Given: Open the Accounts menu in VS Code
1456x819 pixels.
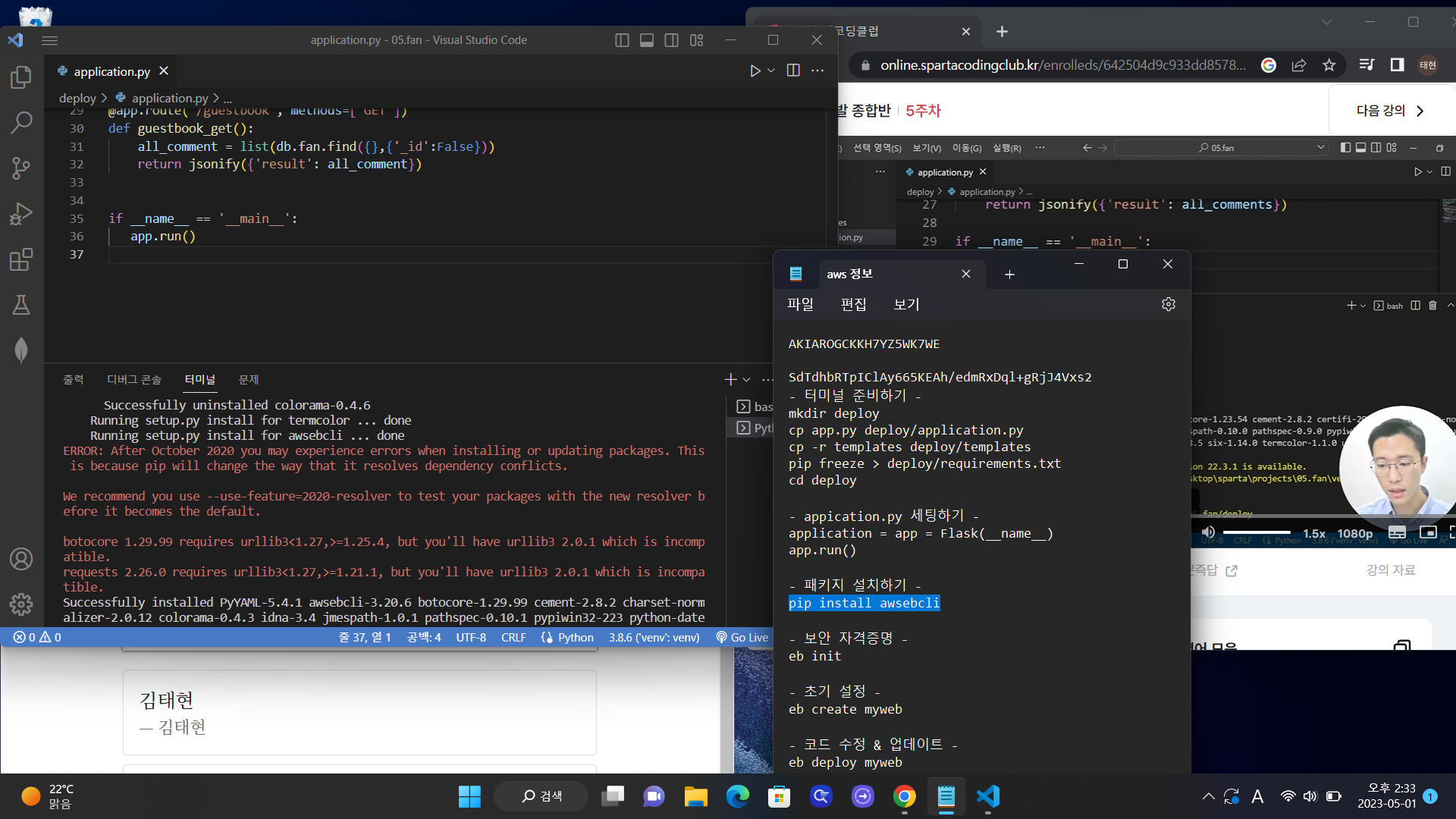Looking at the screenshot, I should click(21, 559).
